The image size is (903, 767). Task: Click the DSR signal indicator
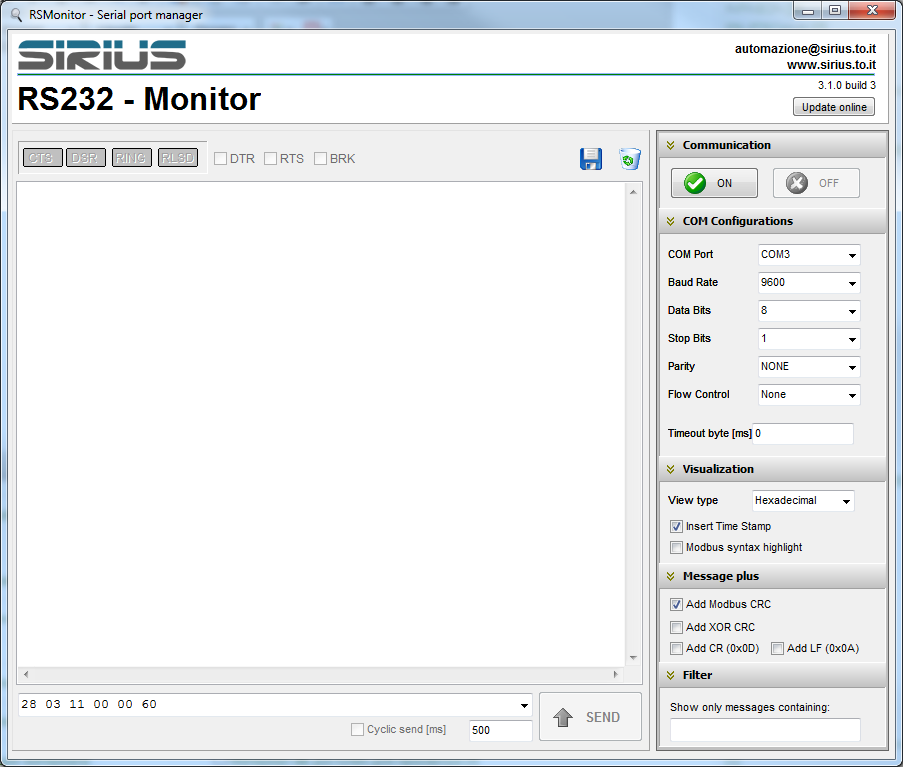click(x=86, y=158)
